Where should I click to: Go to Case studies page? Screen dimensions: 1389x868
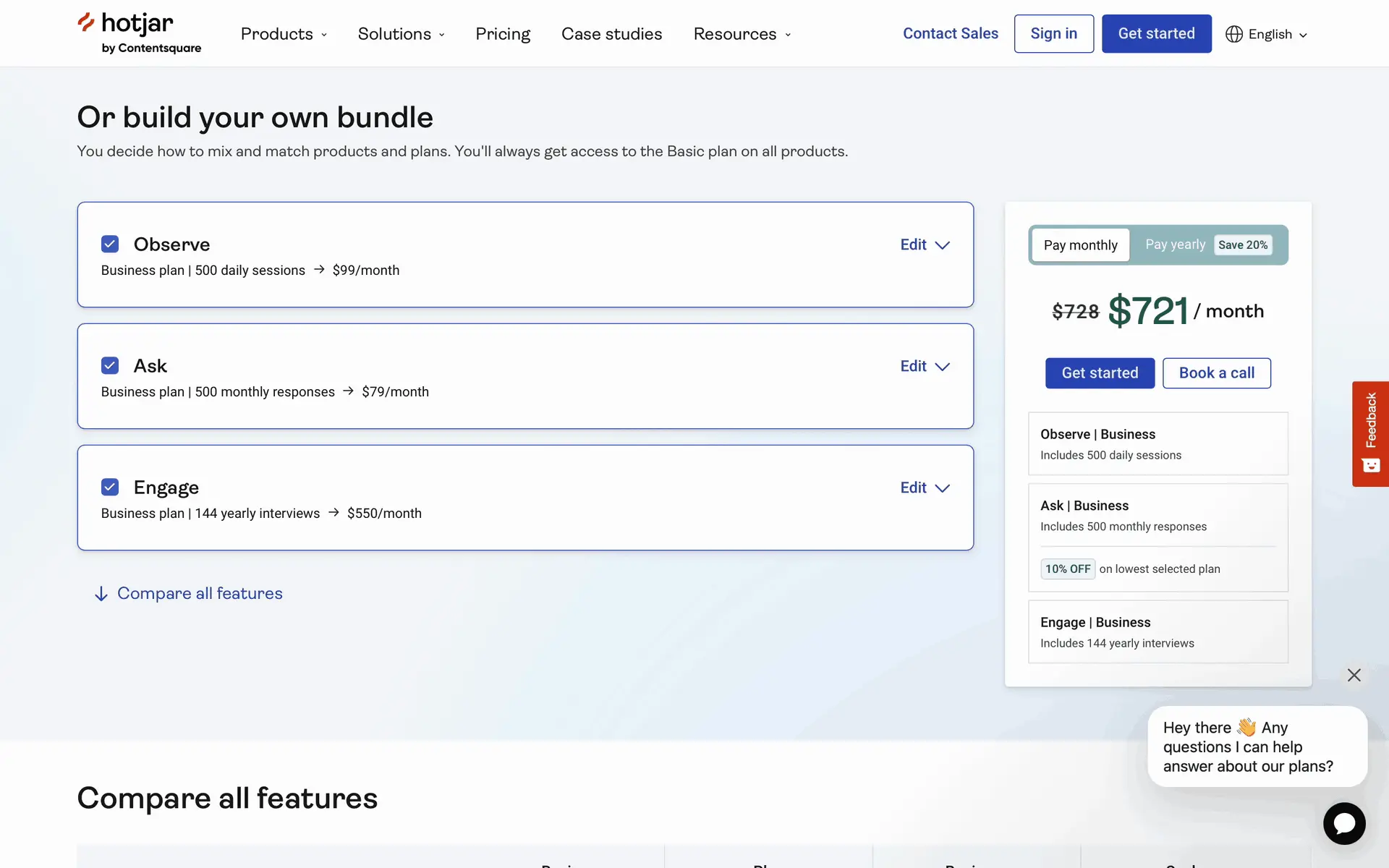point(611,34)
